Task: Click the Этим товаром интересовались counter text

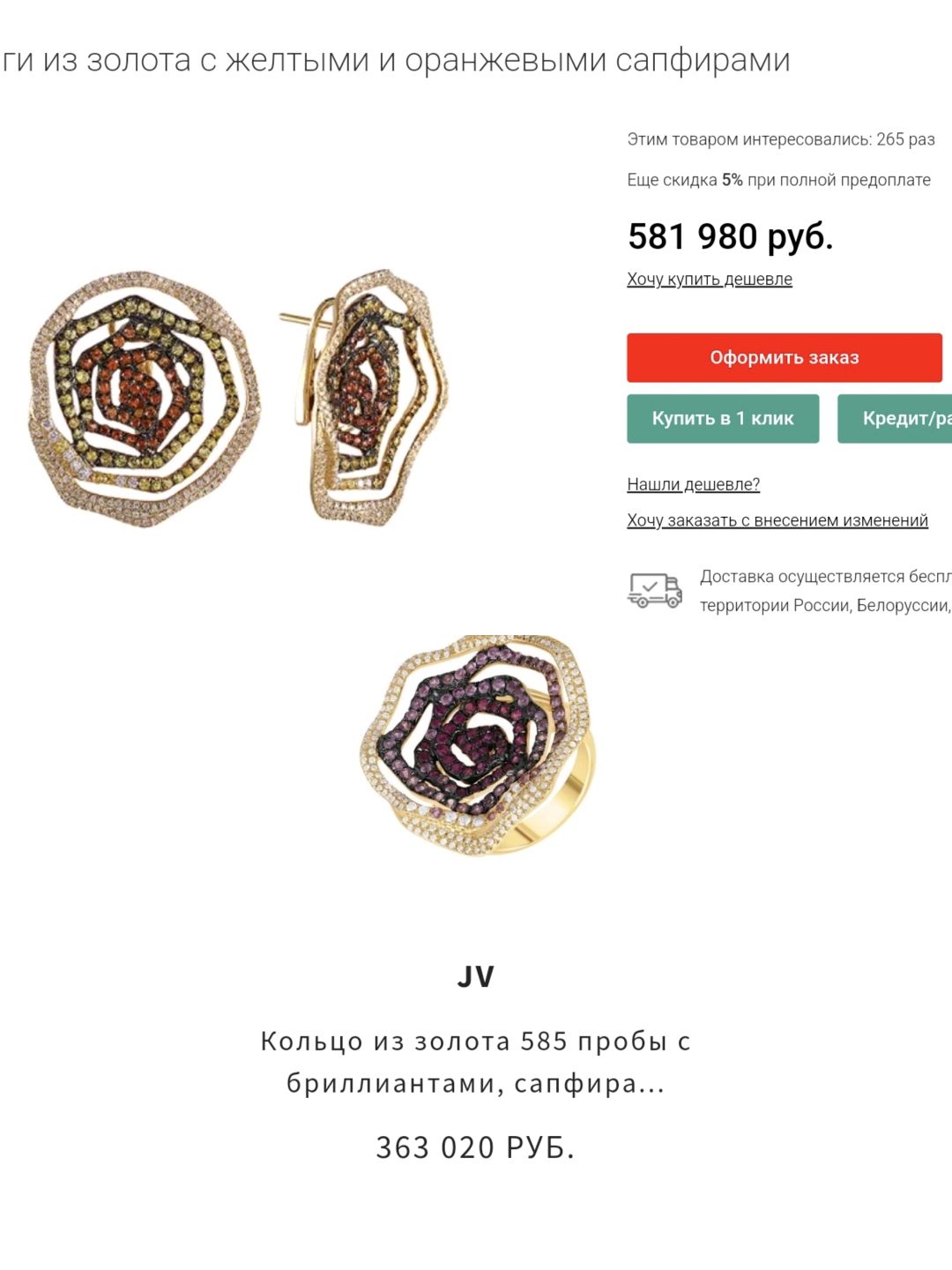Action: [x=781, y=139]
